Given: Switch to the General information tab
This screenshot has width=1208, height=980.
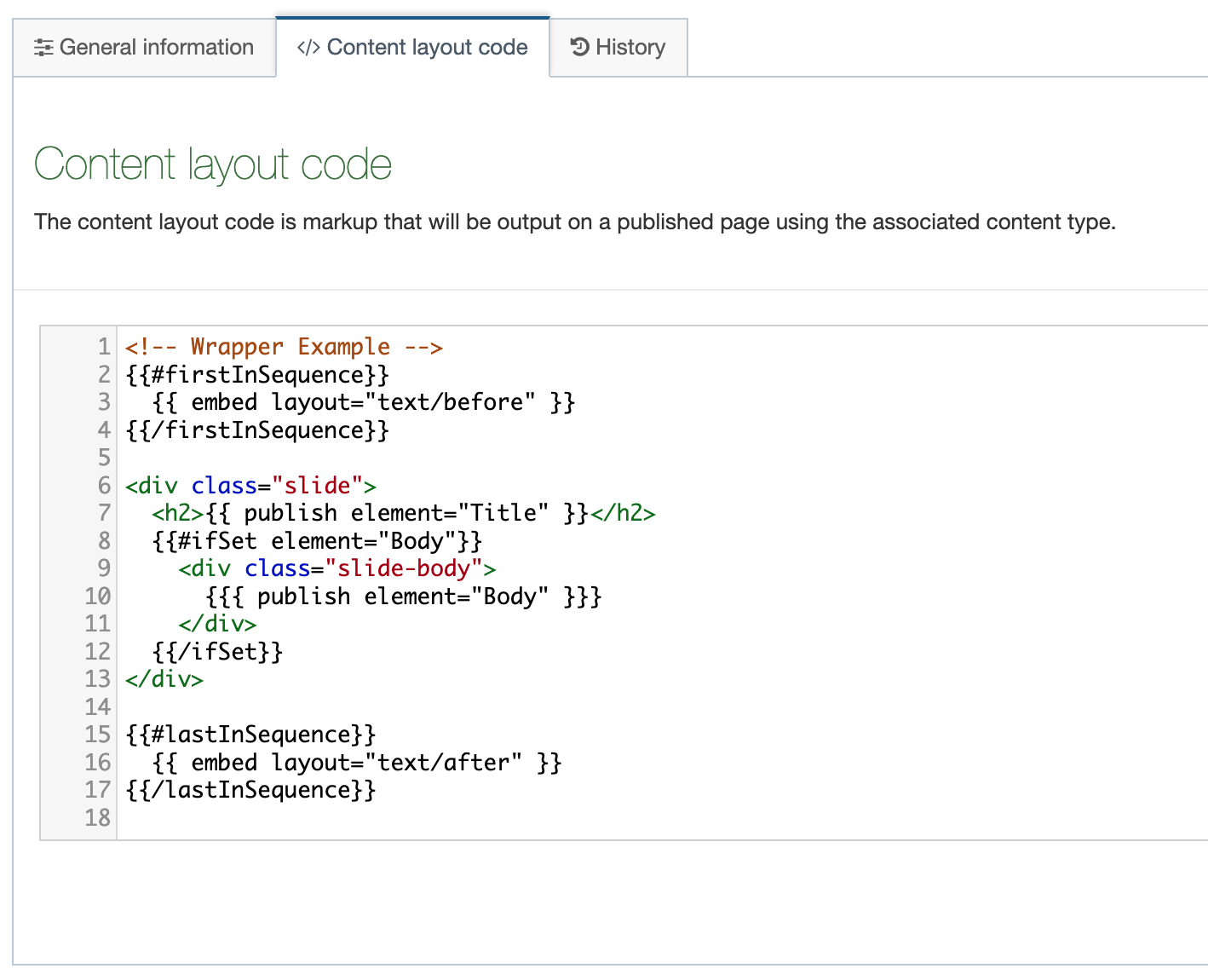Looking at the screenshot, I should (156, 48).
